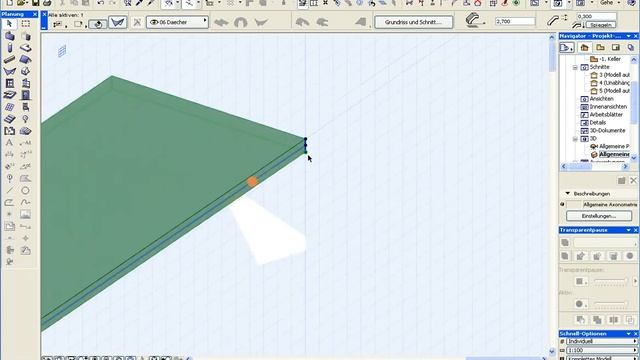This screenshot has height=360, width=640.
Task: Click the Undo arrow in the top toolbar
Action: [x=100, y=3]
